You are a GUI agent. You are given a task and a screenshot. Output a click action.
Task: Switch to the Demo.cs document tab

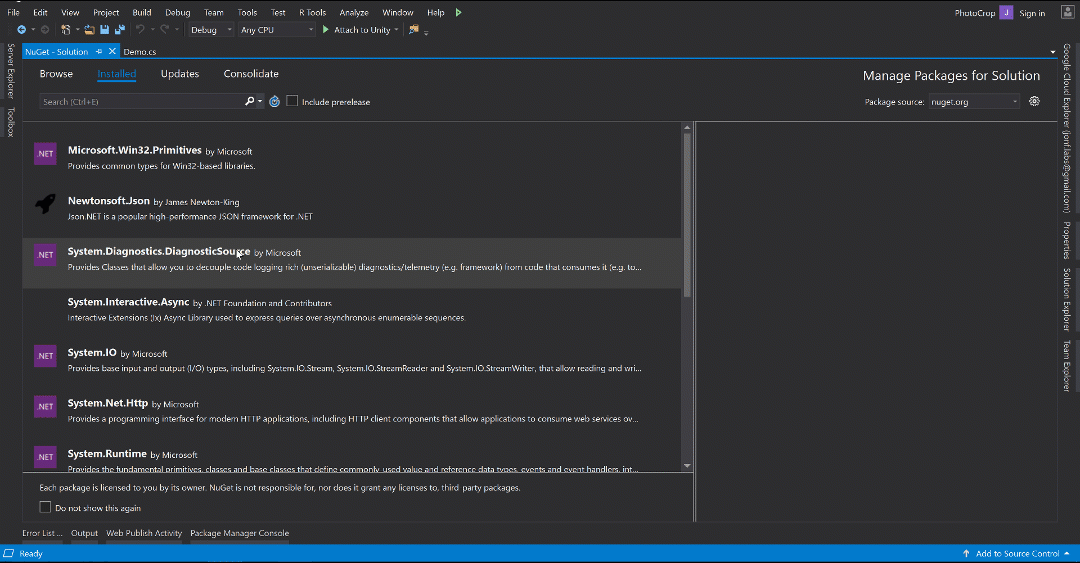140,52
